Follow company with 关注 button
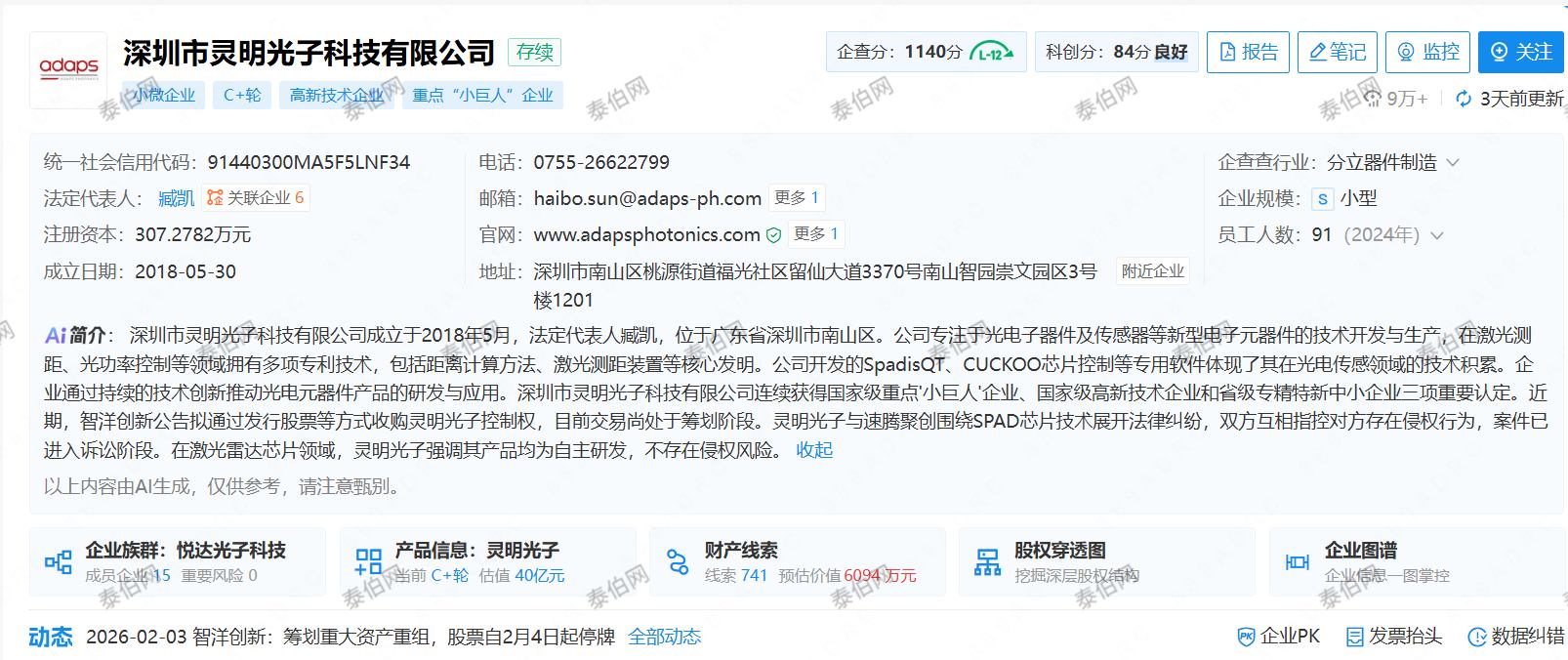This screenshot has width=1568, height=660. coord(1520,52)
